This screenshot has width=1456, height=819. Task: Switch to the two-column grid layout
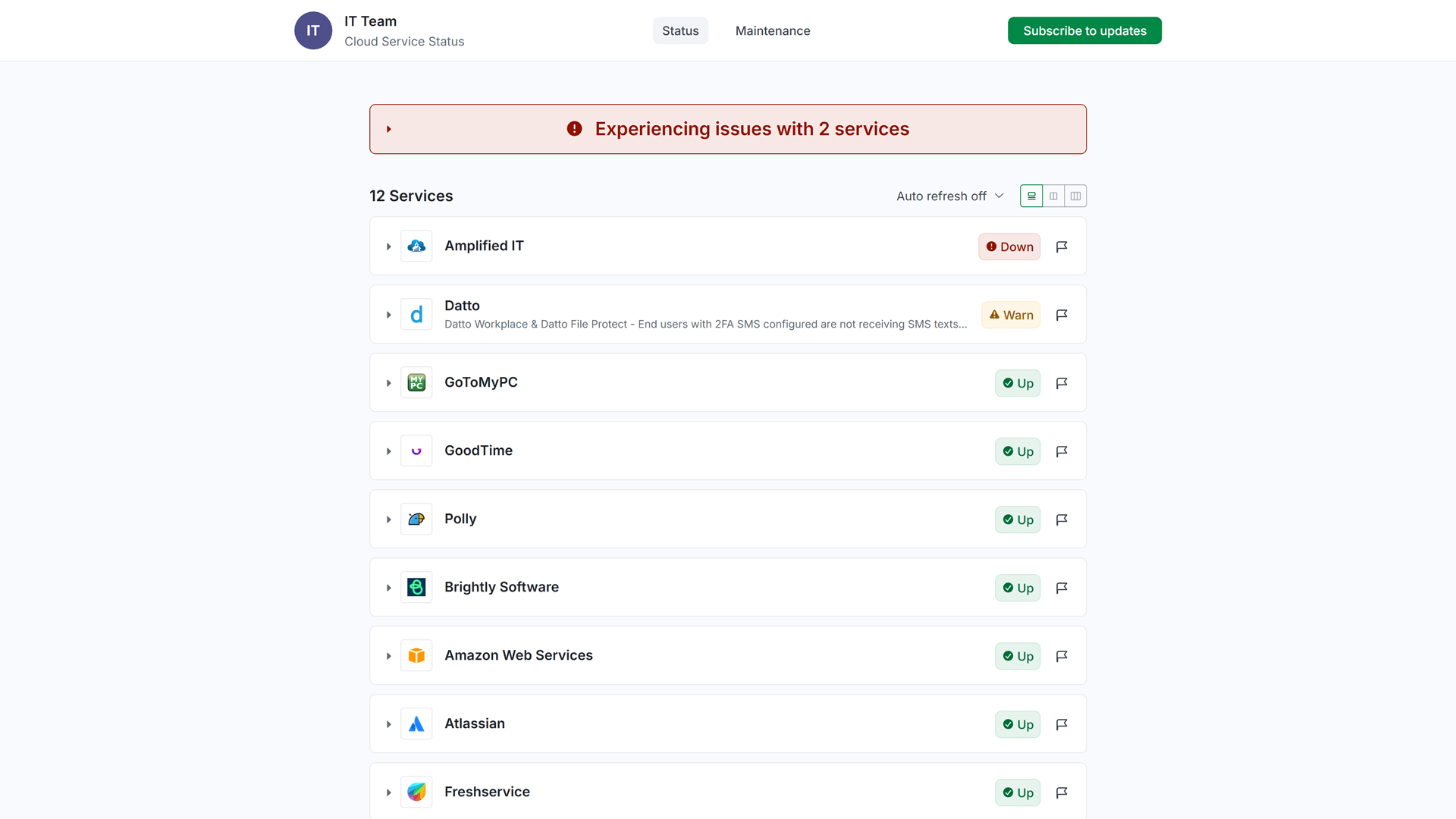(1053, 196)
